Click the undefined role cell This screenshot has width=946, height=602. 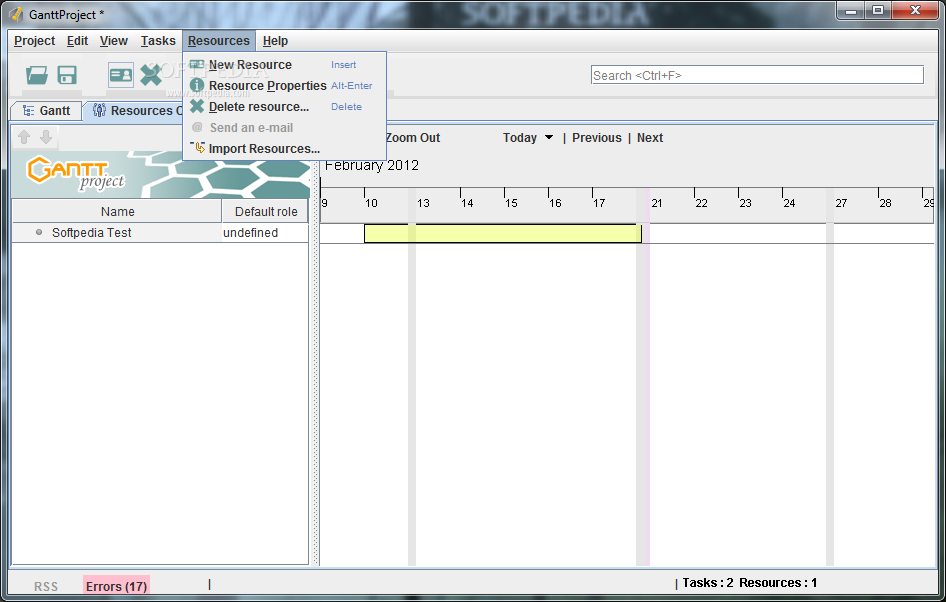(x=265, y=233)
